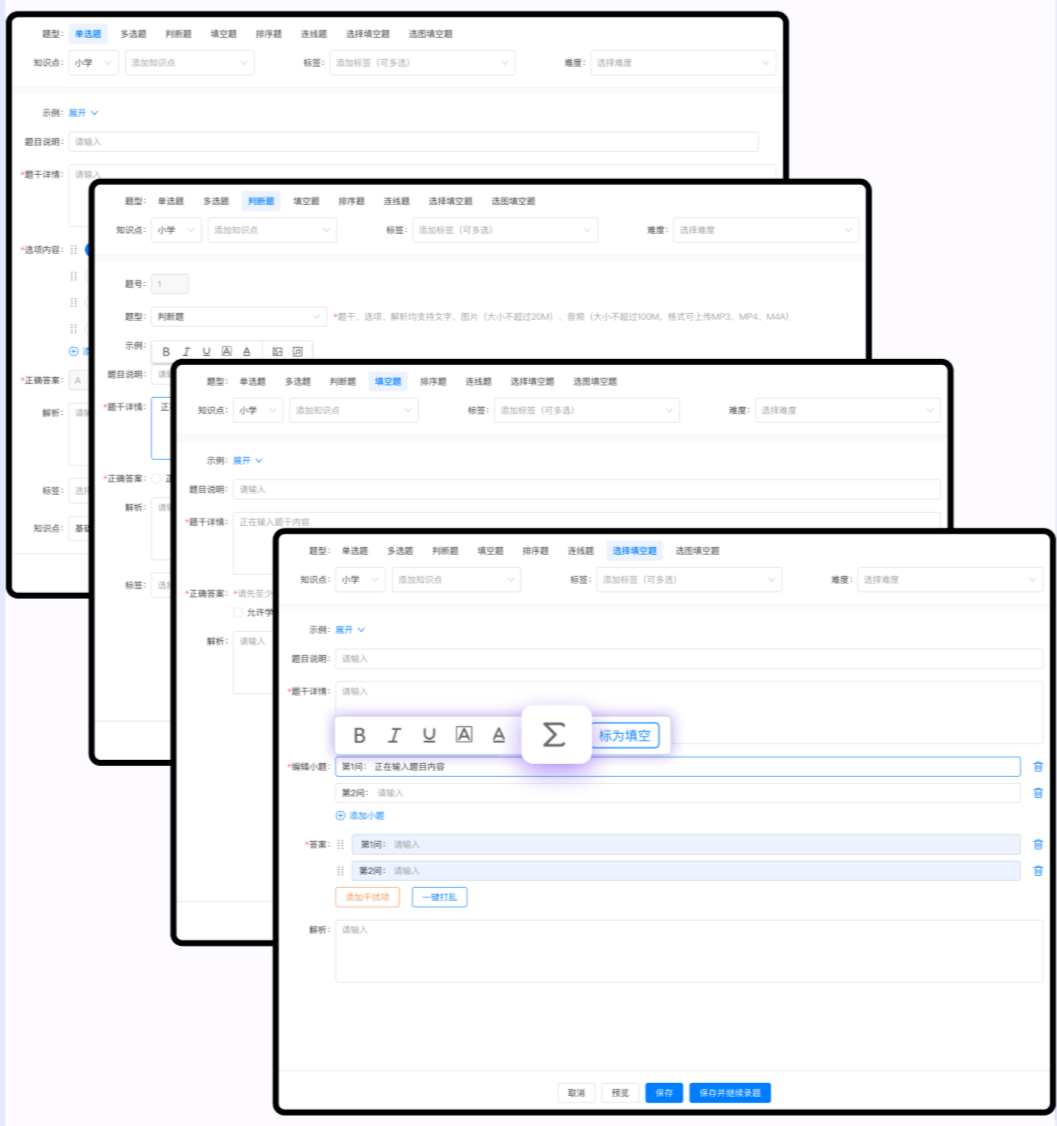The width and height of the screenshot is (1057, 1126).
Task: Click the boxed A highlight icon
Action: coord(465,735)
